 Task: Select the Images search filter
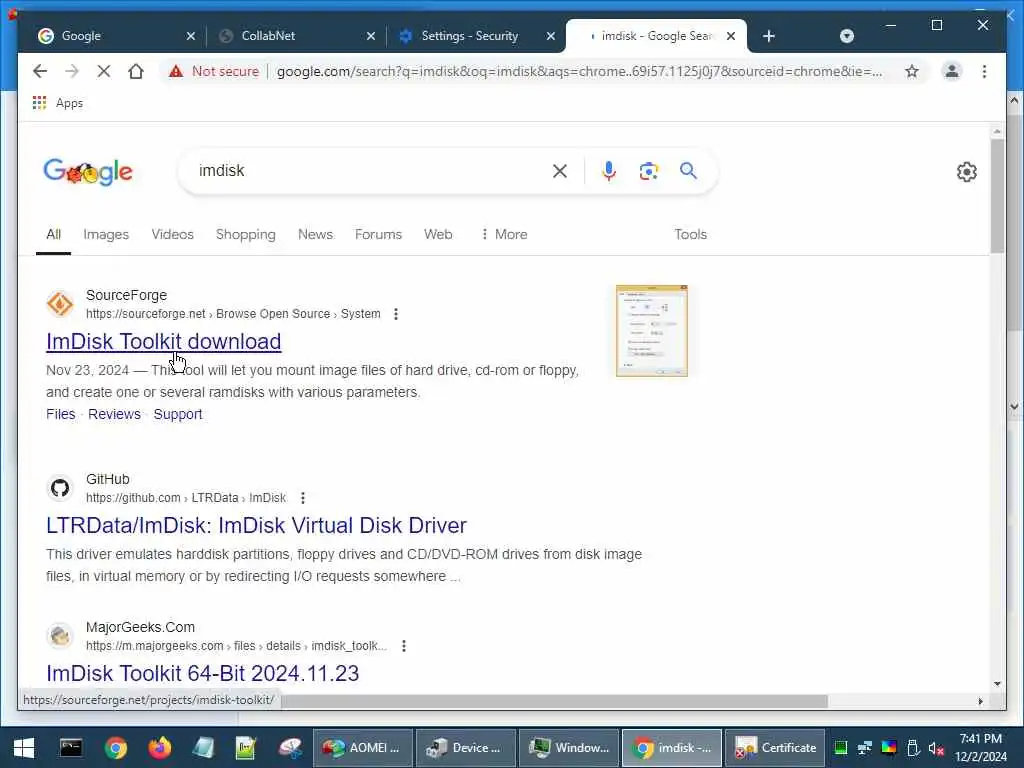pos(106,234)
